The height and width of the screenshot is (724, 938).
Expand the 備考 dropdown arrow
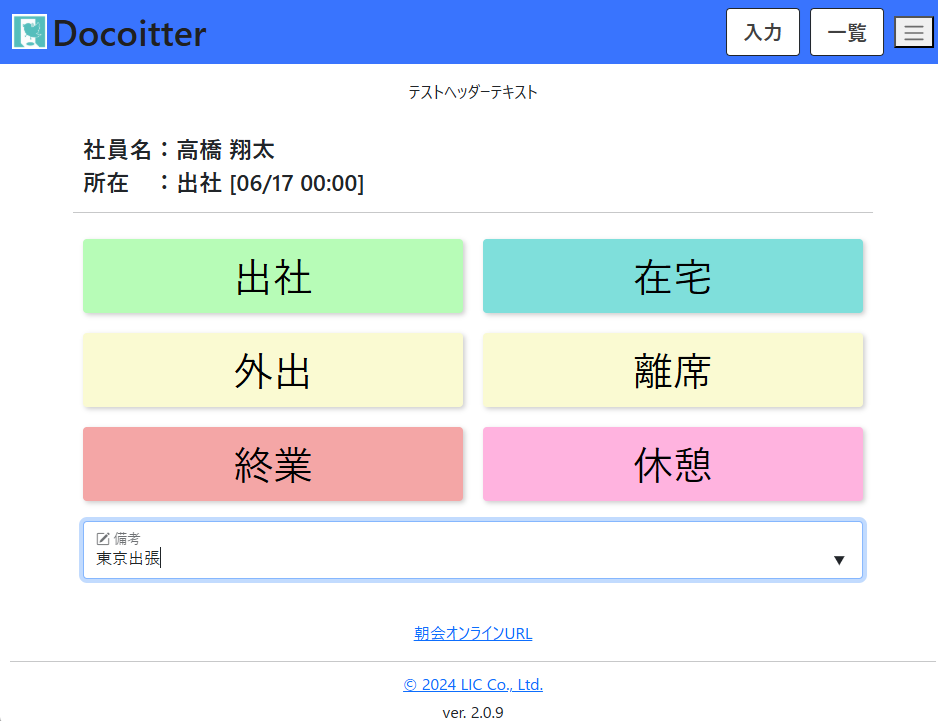839,560
